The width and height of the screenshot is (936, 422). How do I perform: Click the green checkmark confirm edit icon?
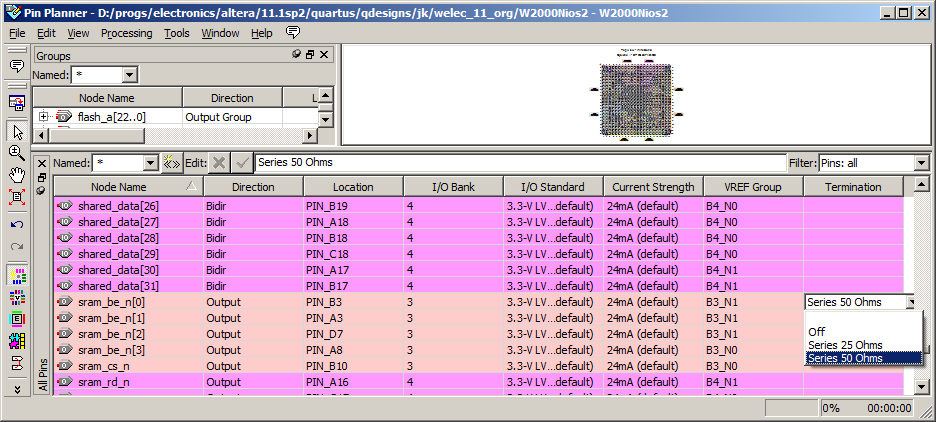(242, 162)
